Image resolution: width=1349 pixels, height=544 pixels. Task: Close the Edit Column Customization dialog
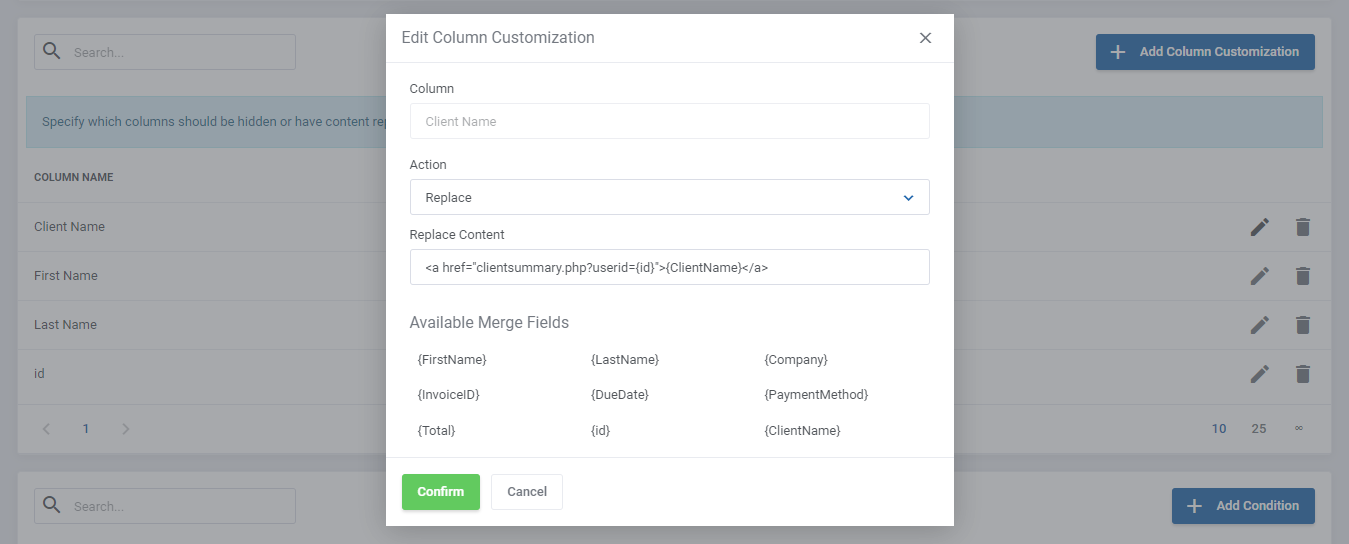[x=925, y=38]
